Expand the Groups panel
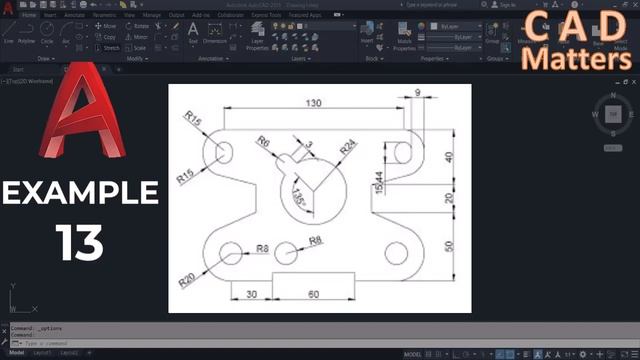Image resolution: width=640 pixels, height=360 pixels. tap(497, 58)
